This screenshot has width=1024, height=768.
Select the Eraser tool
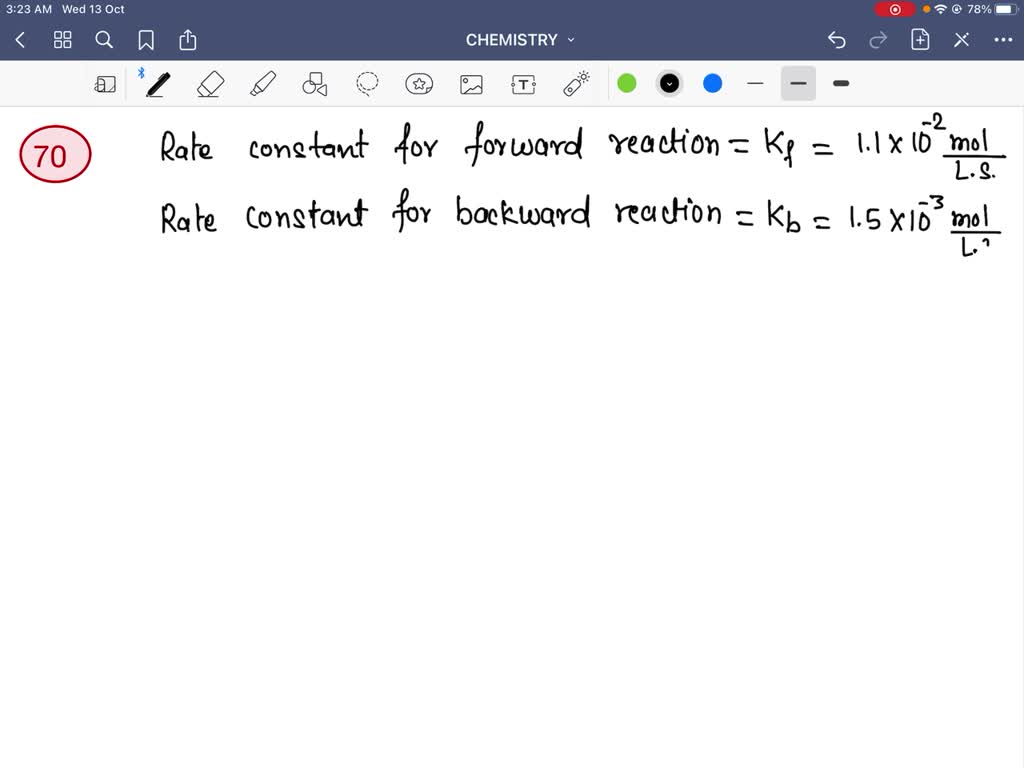point(211,83)
